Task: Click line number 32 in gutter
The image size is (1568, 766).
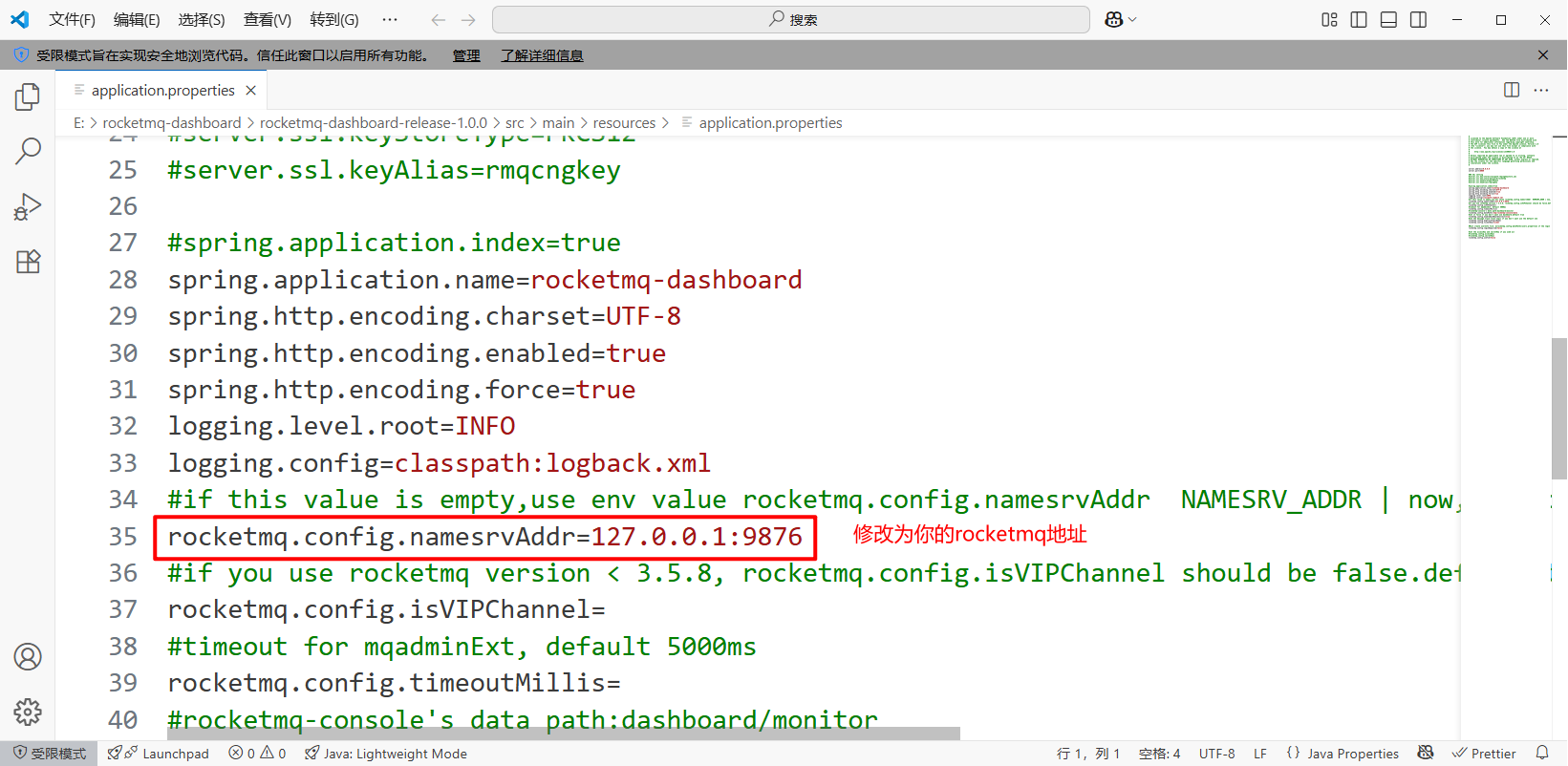Action: [123, 426]
